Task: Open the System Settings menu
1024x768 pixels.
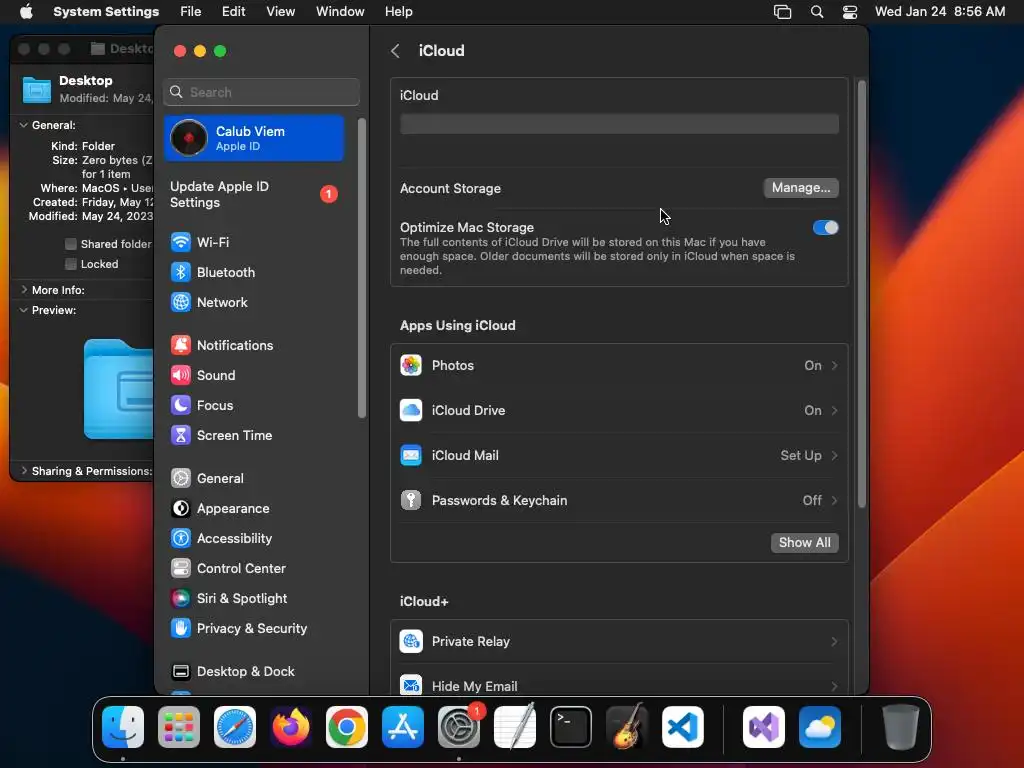Action: point(106,12)
